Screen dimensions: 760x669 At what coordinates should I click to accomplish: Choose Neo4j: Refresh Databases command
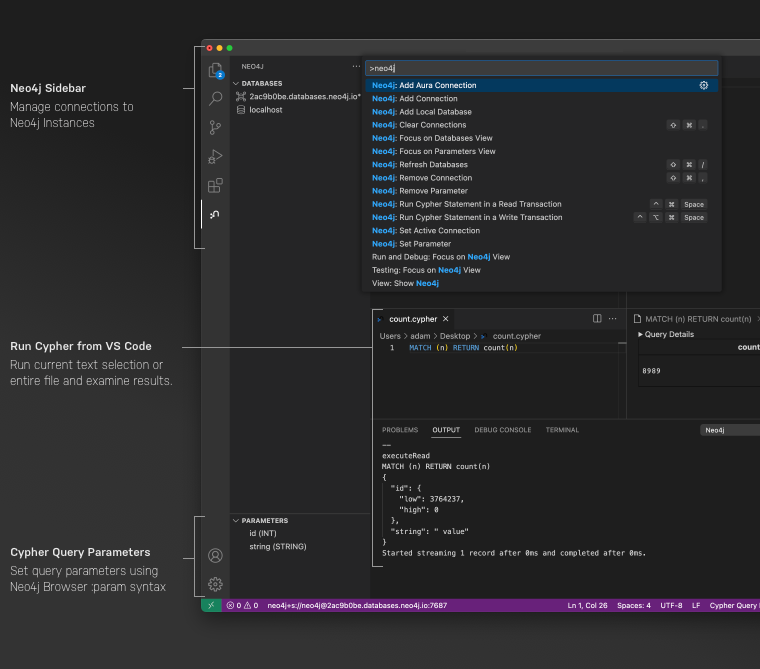click(x=541, y=164)
